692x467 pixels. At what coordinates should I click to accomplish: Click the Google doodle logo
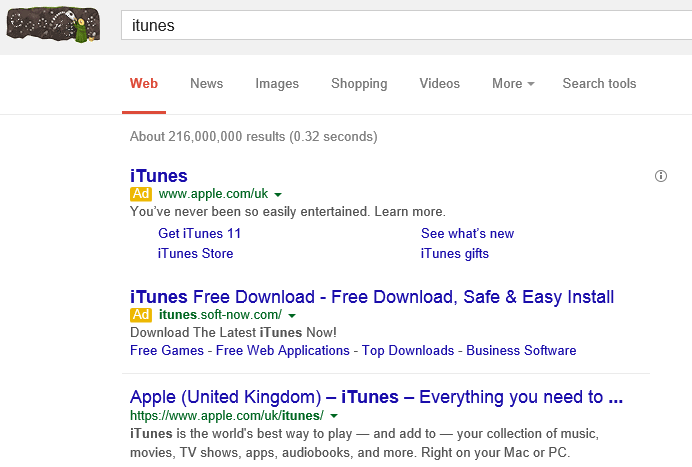[53, 24]
